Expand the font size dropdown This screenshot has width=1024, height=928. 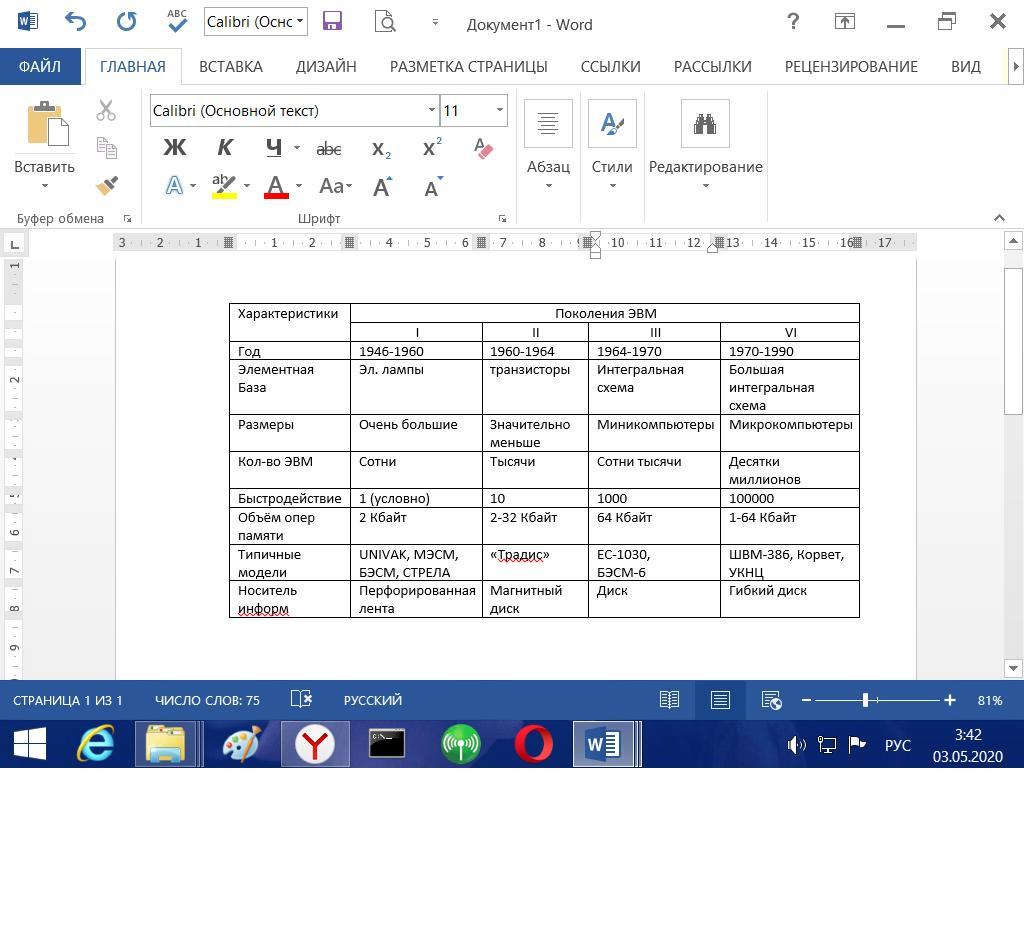tap(499, 110)
